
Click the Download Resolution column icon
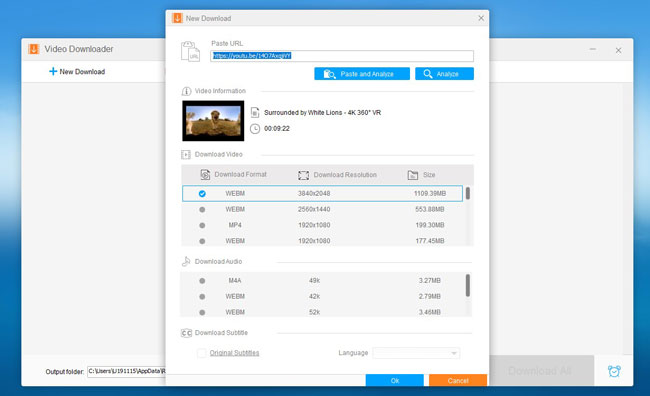click(x=303, y=175)
